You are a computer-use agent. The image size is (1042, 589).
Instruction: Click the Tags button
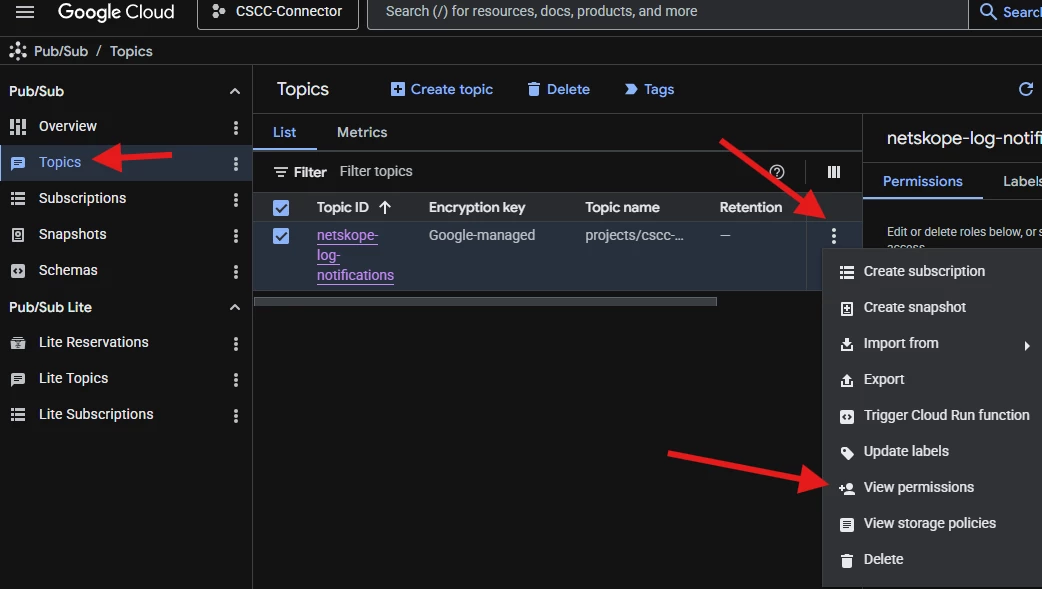coord(649,89)
